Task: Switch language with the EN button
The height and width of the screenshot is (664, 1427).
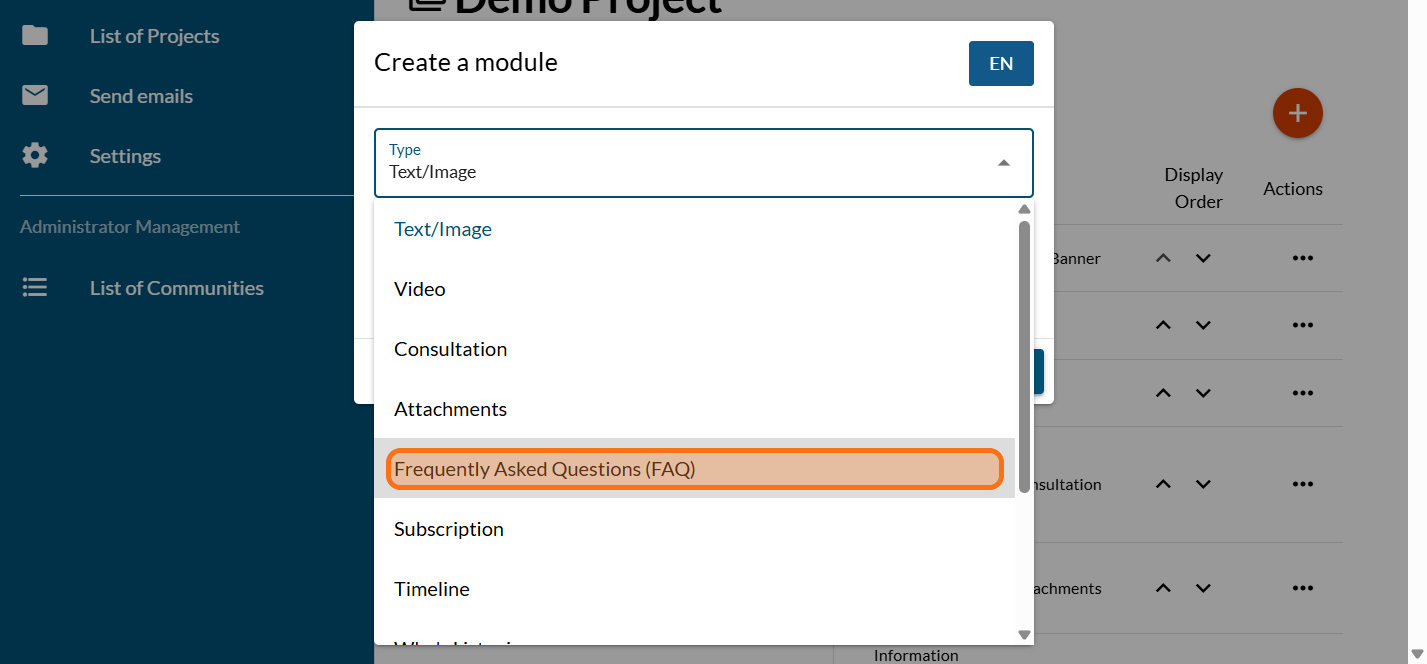Action: coord(1000,64)
